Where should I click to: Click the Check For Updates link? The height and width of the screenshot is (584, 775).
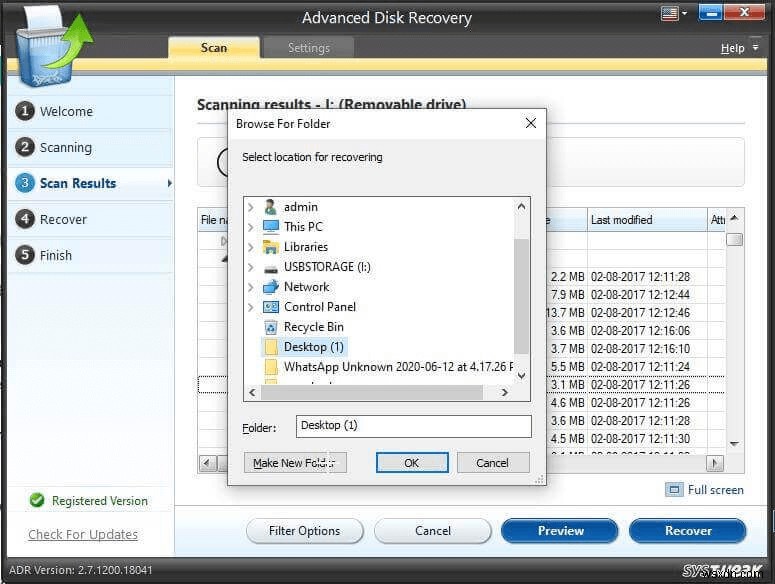click(x=83, y=534)
